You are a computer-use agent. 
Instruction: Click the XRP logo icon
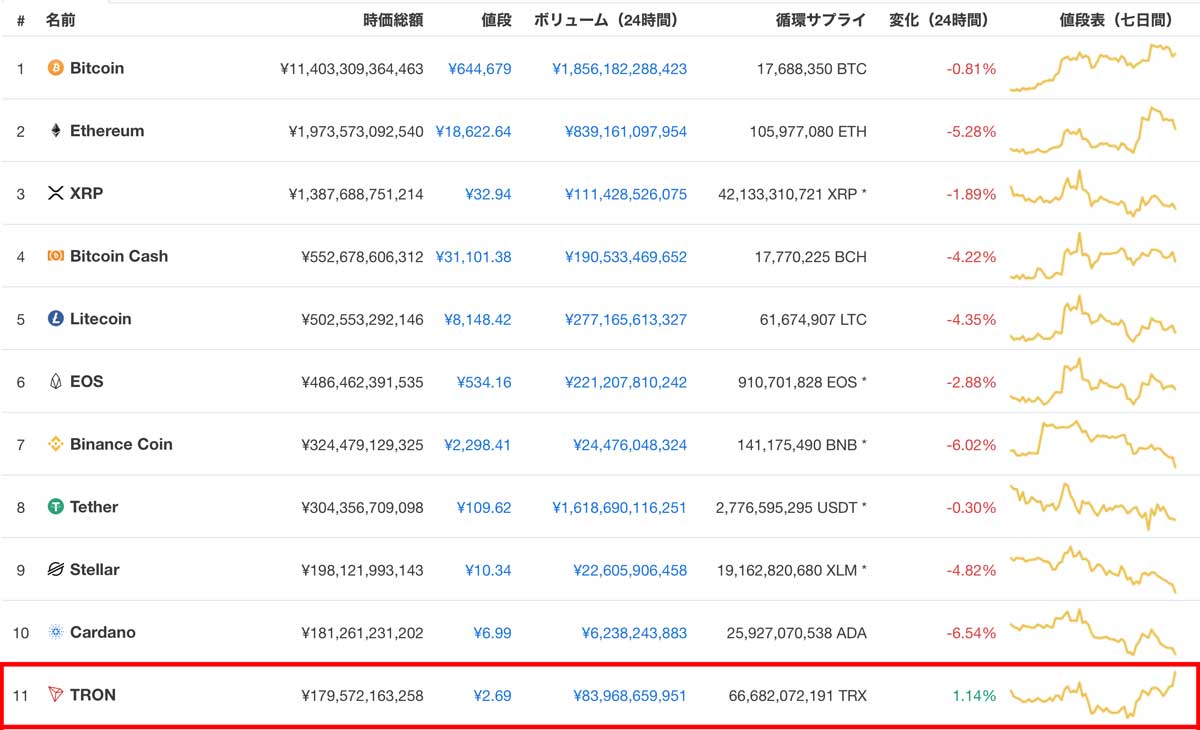point(56,194)
